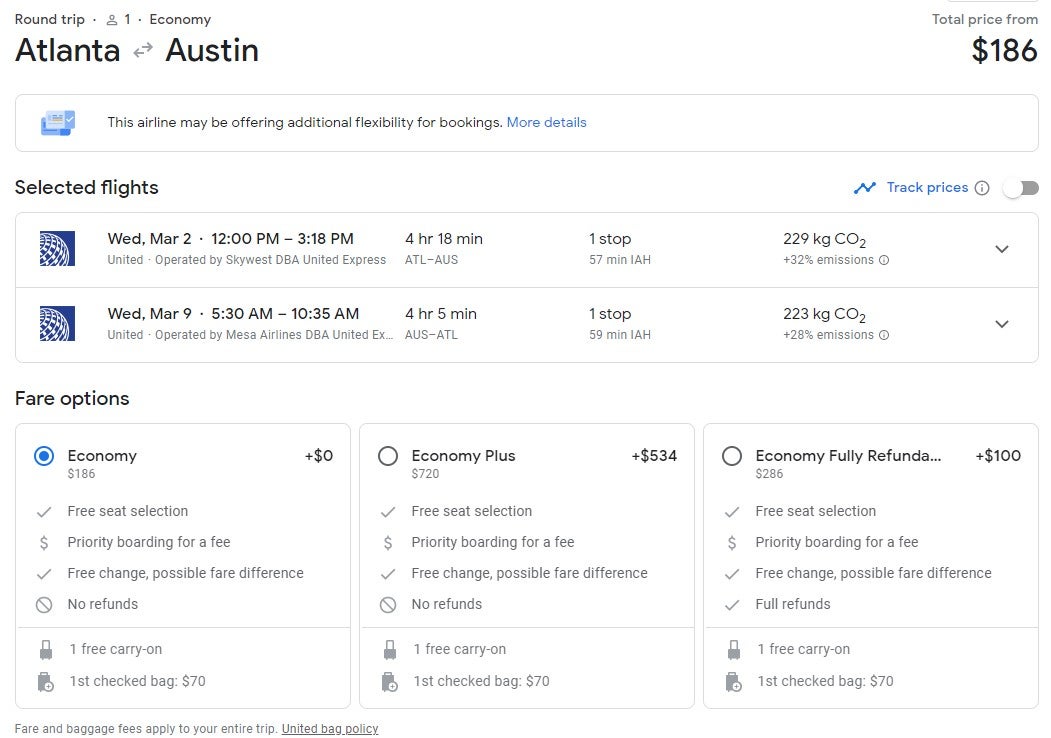The image size is (1051, 738).
Task: Click the info icon beside +32% emissions
Action: (x=884, y=260)
